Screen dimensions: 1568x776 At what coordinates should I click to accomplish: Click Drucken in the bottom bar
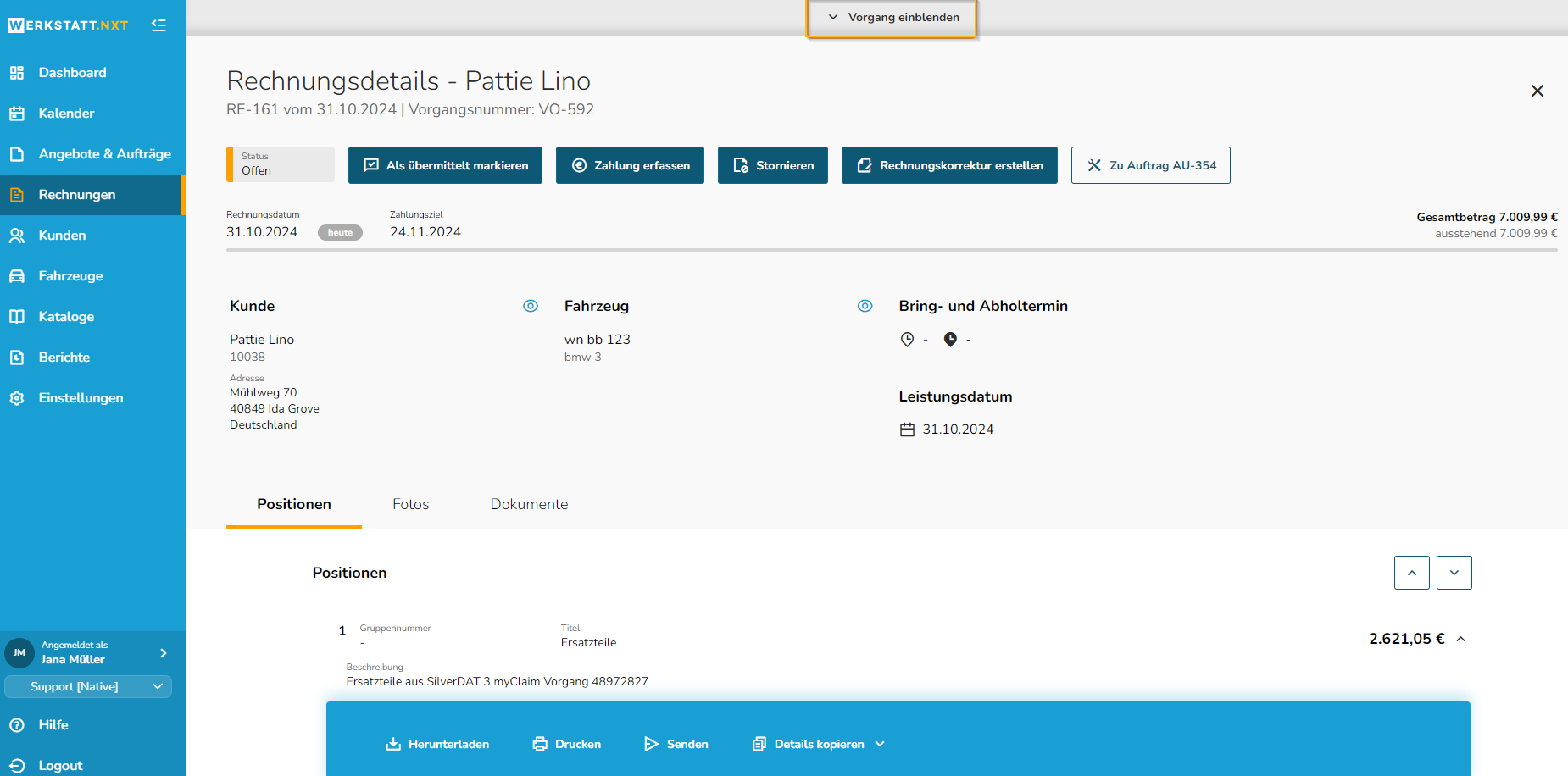566,744
